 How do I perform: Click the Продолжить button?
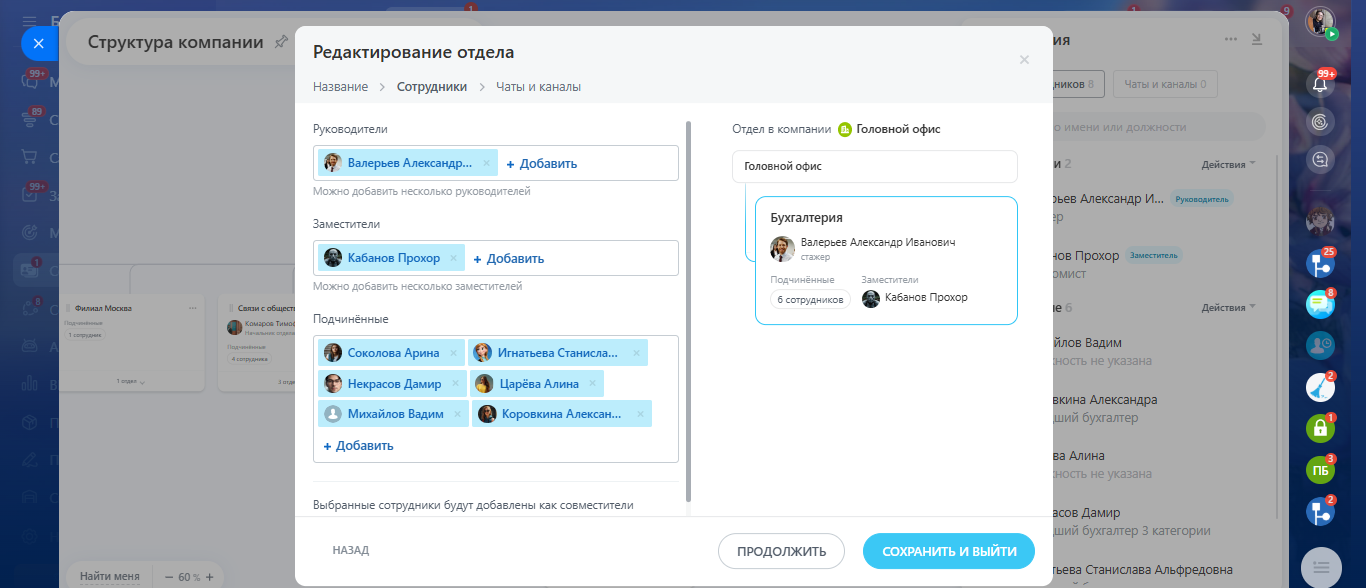pos(781,551)
